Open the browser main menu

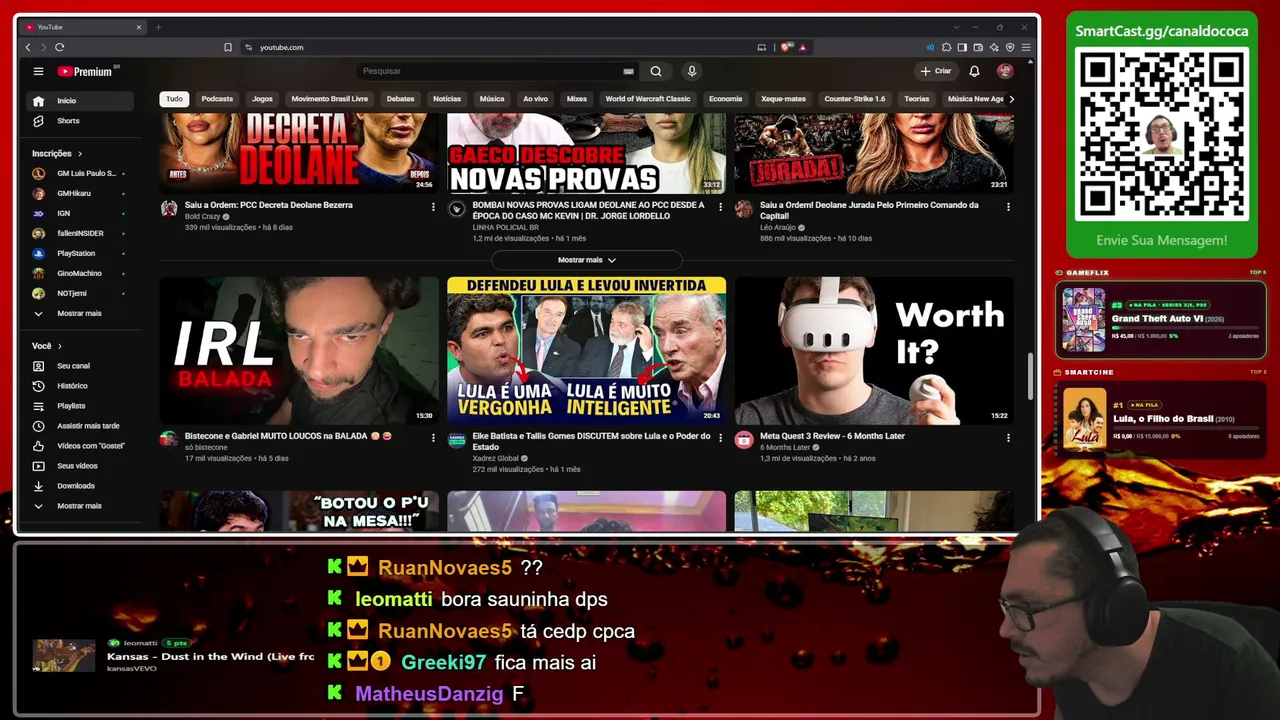(1026, 47)
